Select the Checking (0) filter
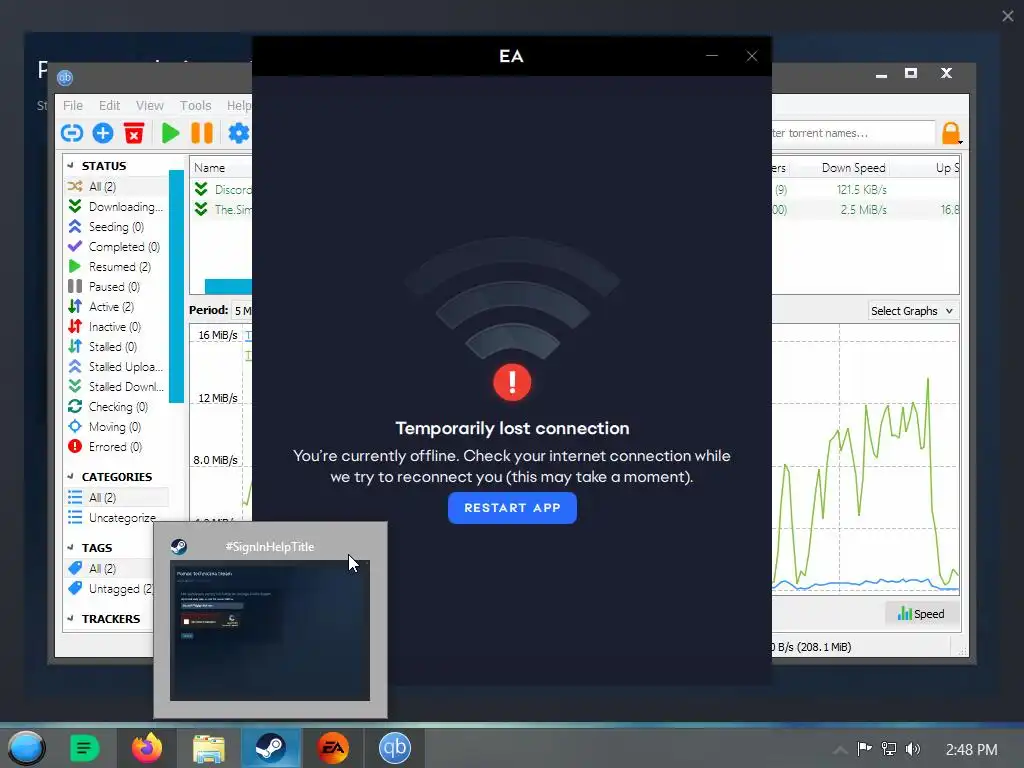The width and height of the screenshot is (1024, 768). (x=116, y=407)
